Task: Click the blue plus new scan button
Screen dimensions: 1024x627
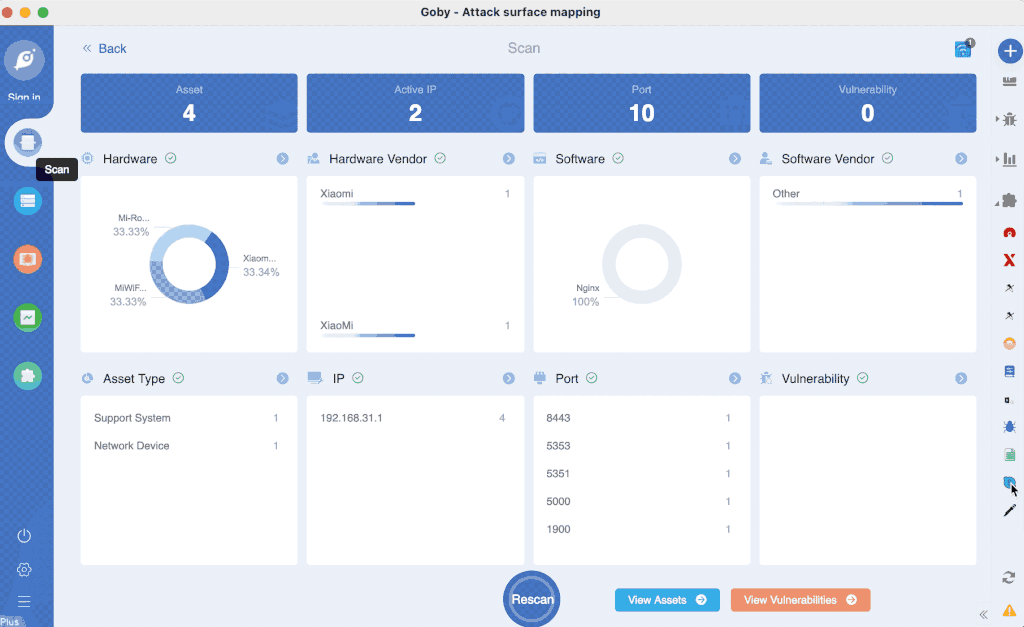Action: [x=1009, y=51]
